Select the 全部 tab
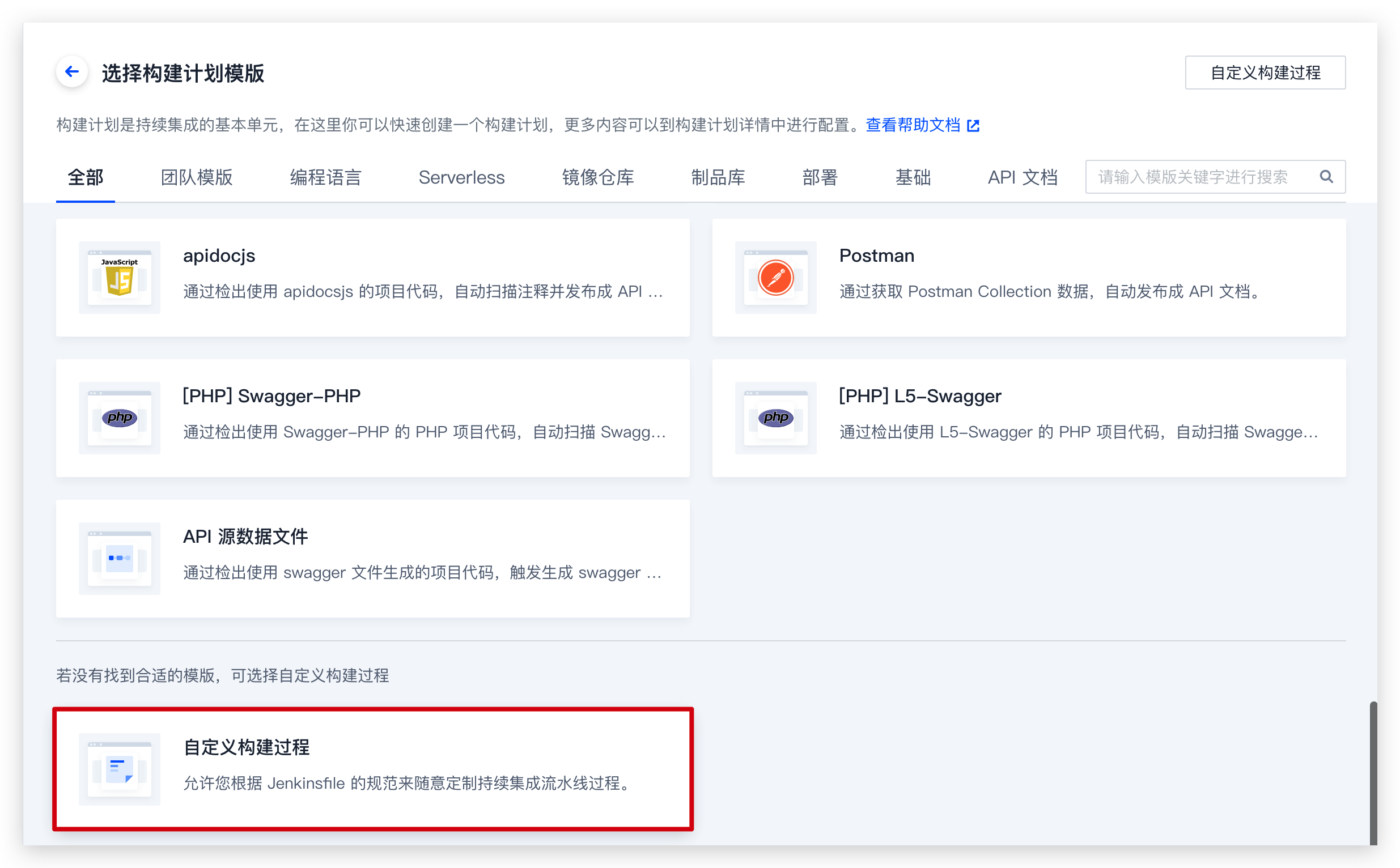Screen dimensions: 1400x868 click(x=86, y=177)
